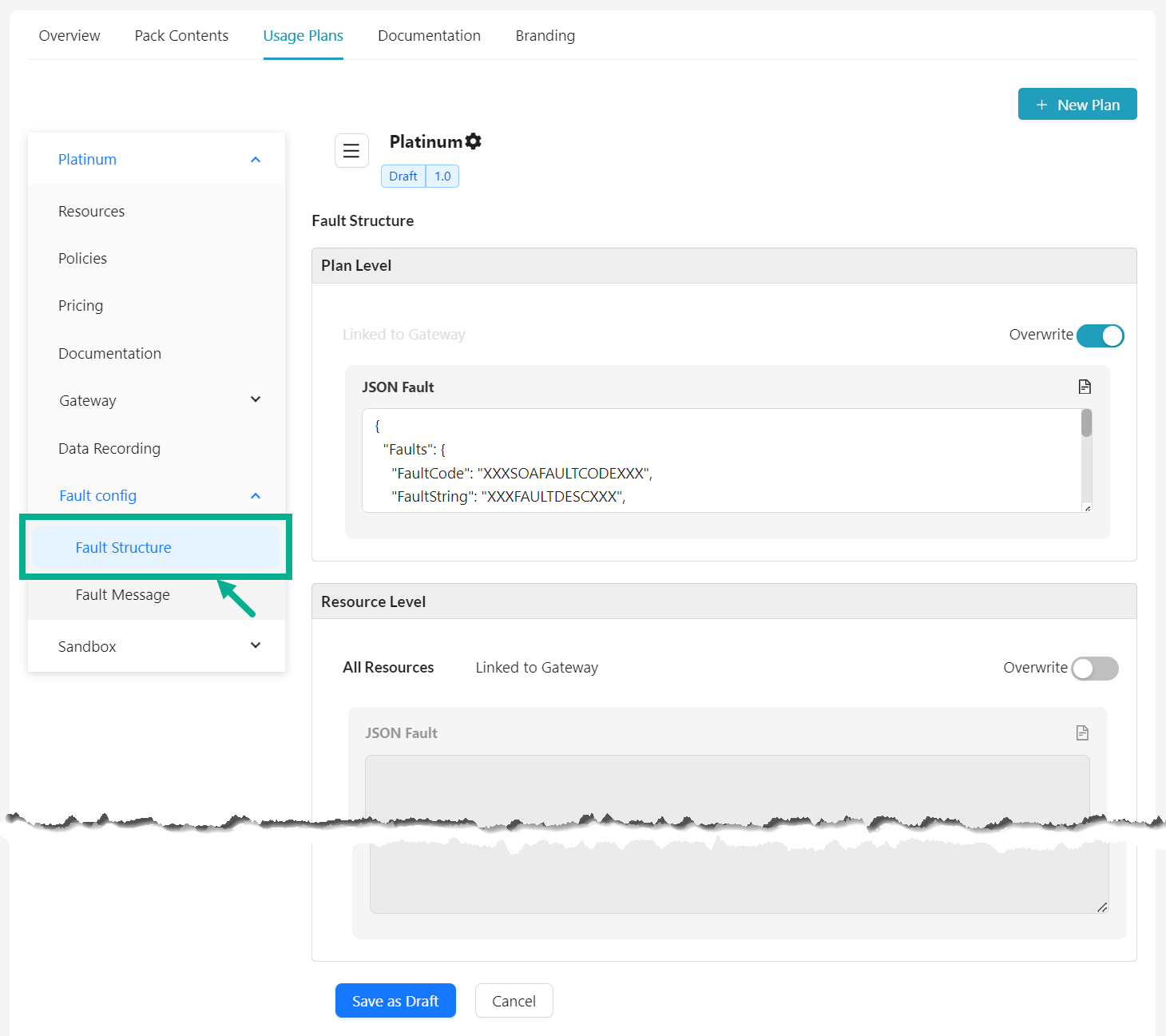1166x1036 pixels.
Task: Open Data Recording in the sidebar
Action: [x=109, y=449]
